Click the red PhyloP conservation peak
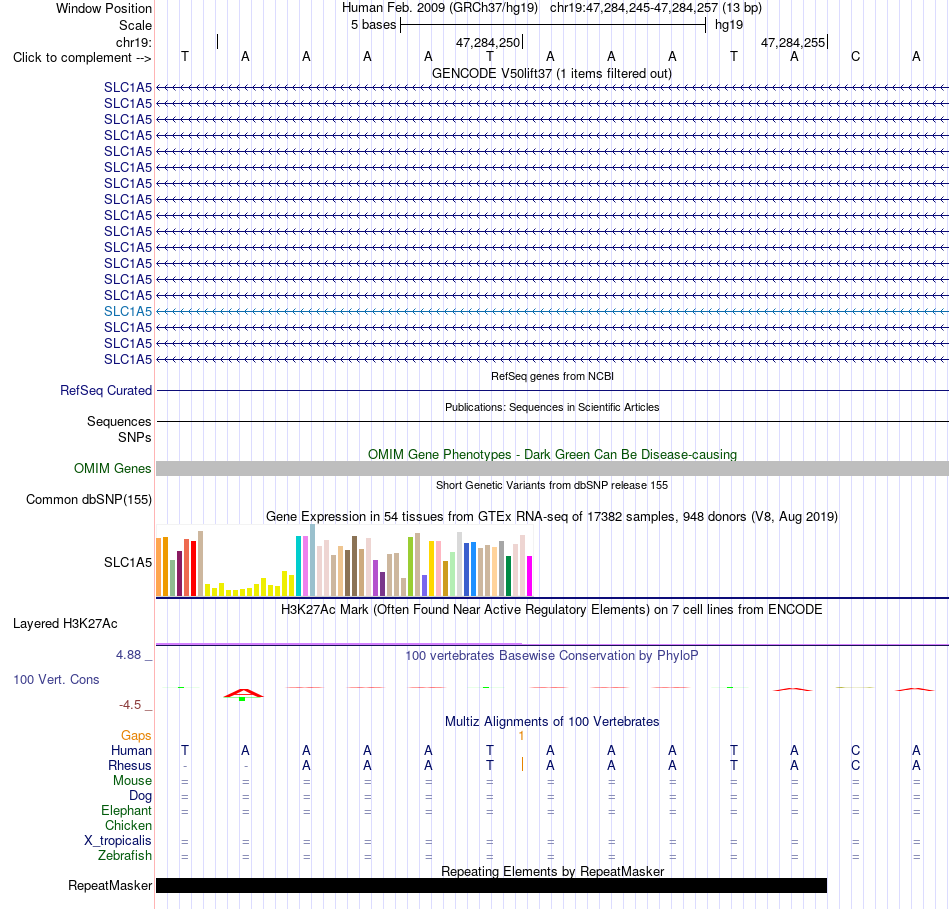The image size is (950, 909). click(244, 693)
